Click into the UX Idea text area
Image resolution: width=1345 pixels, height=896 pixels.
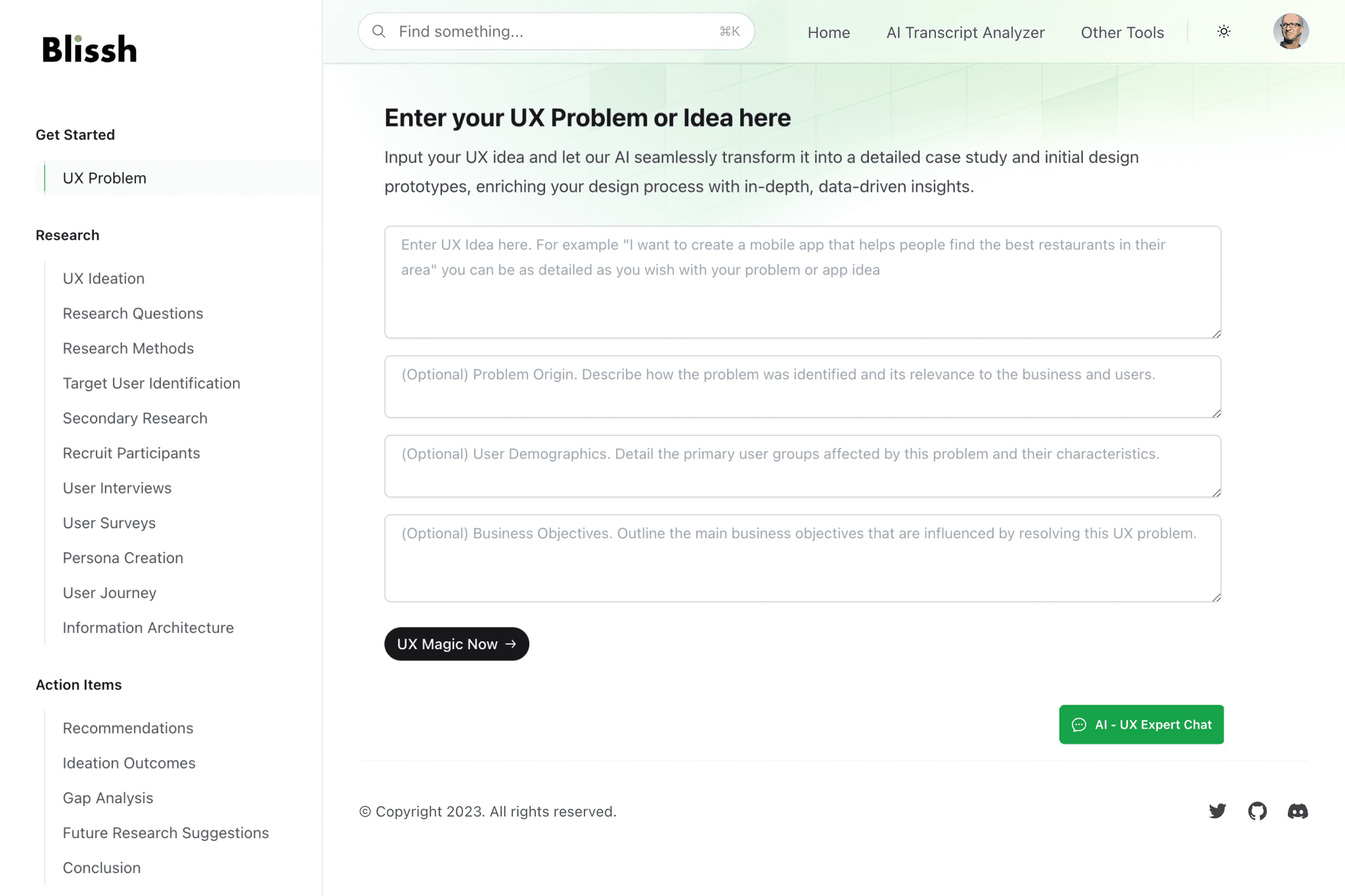pos(803,282)
